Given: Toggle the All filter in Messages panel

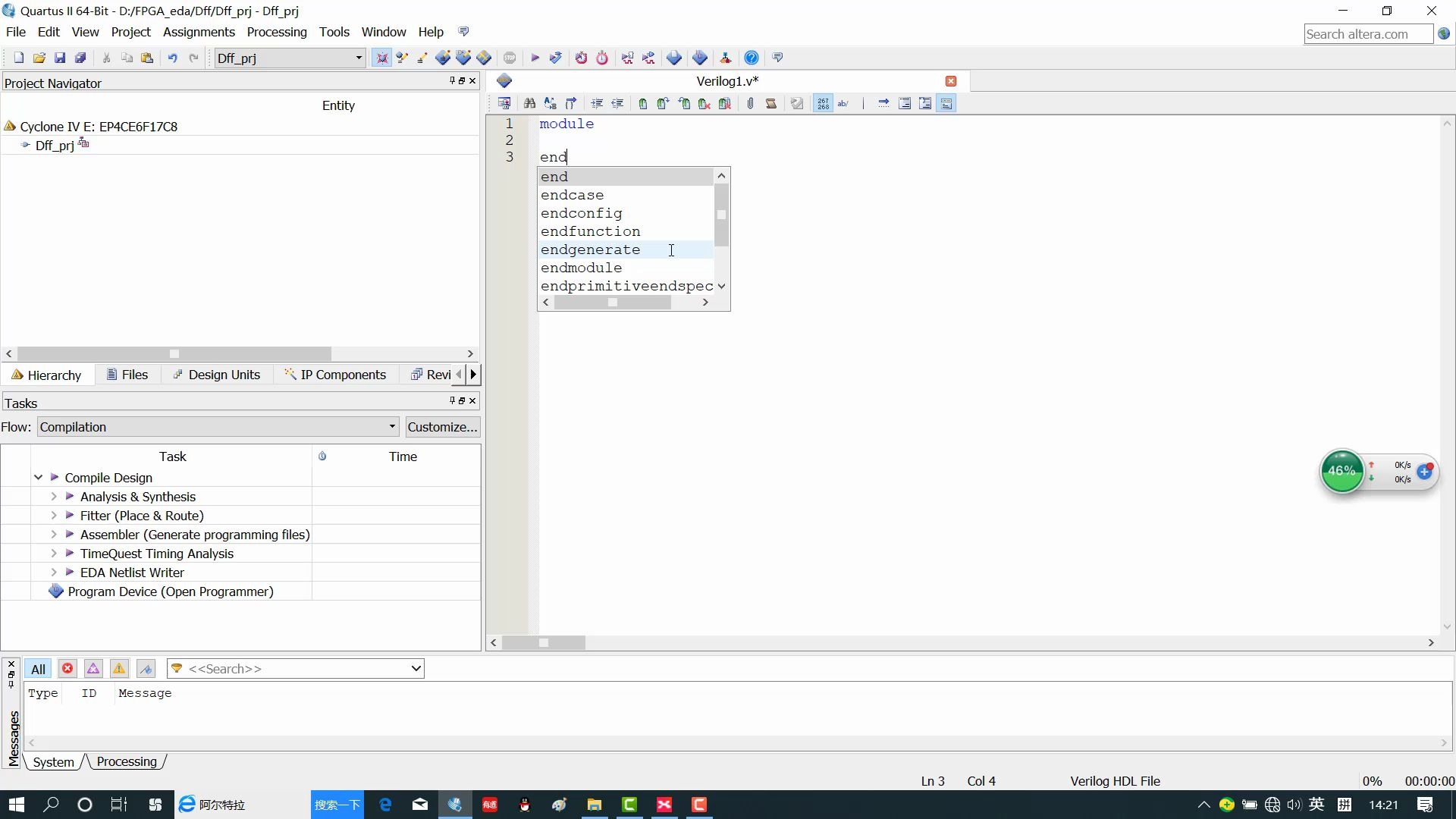Looking at the screenshot, I should tap(38, 669).
